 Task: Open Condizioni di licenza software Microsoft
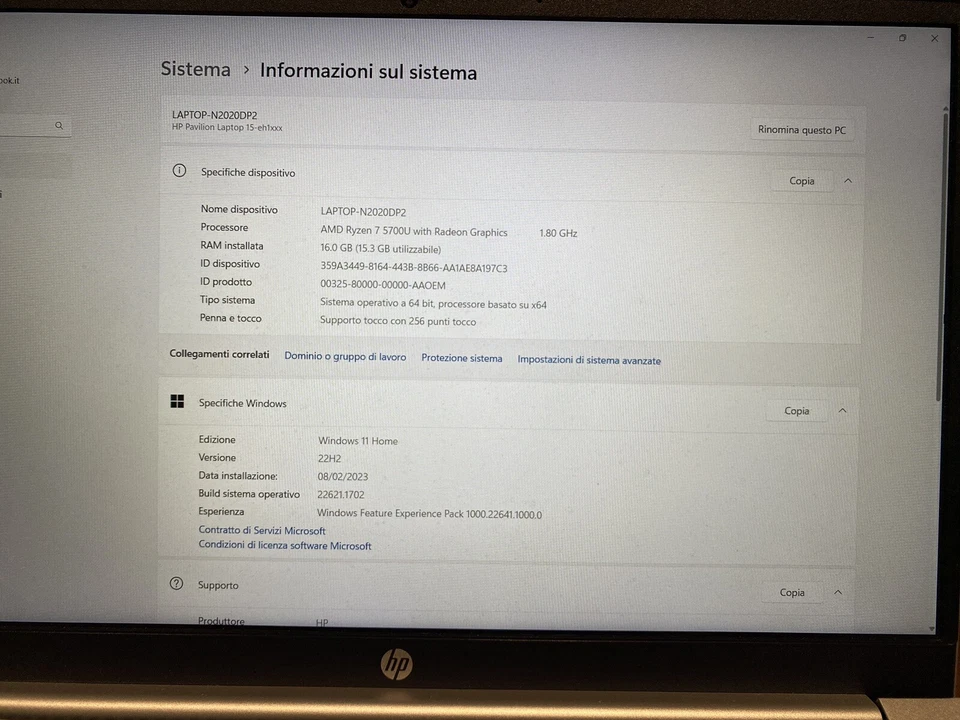click(x=285, y=545)
